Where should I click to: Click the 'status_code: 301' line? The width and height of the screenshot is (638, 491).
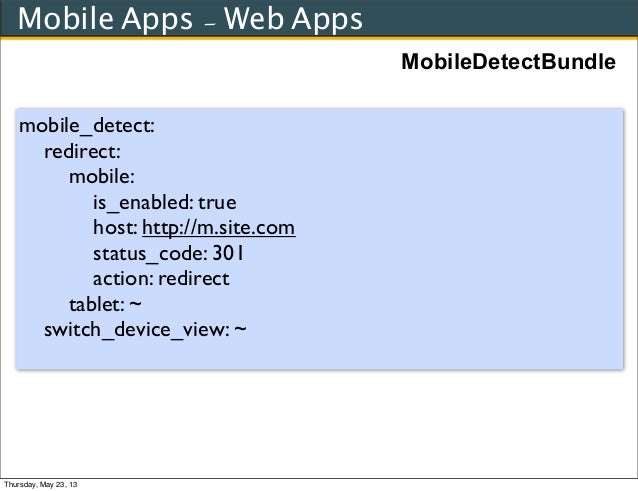(168, 253)
